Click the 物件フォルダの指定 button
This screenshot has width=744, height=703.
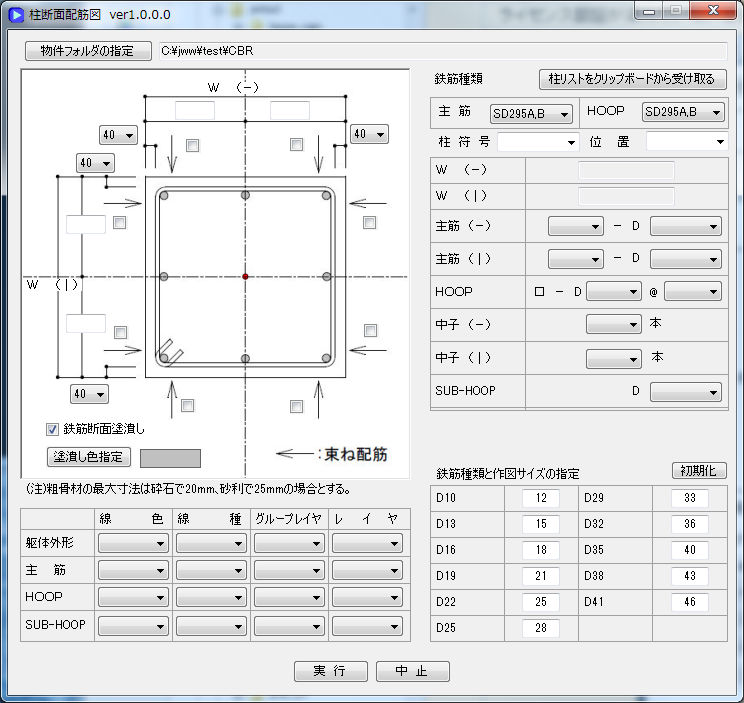tap(87, 51)
